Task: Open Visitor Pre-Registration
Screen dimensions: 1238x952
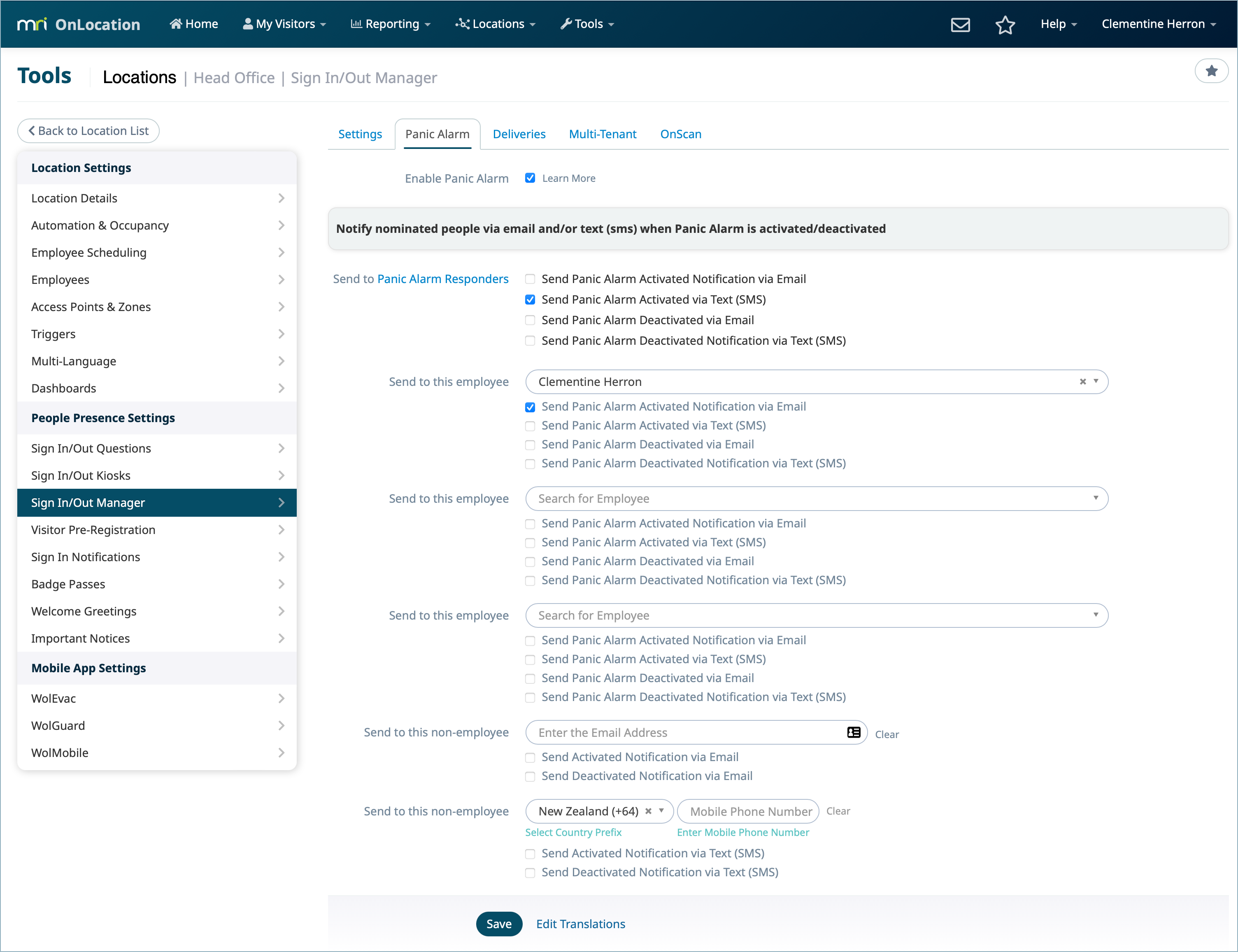Action: coord(157,530)
